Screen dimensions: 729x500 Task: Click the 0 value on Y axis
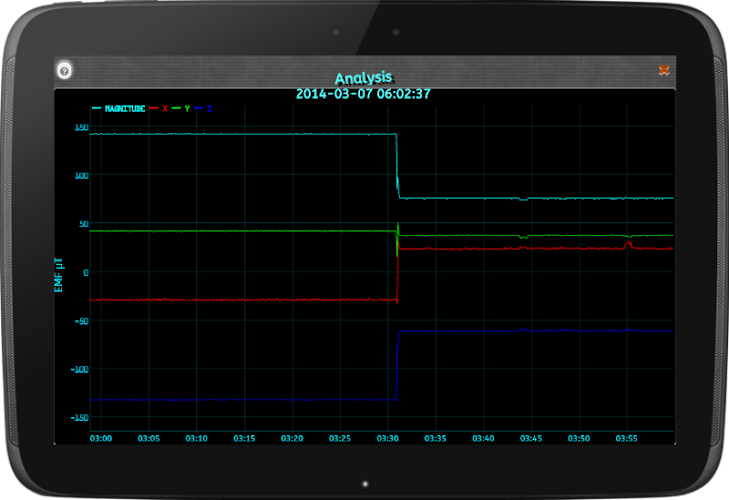86,273
